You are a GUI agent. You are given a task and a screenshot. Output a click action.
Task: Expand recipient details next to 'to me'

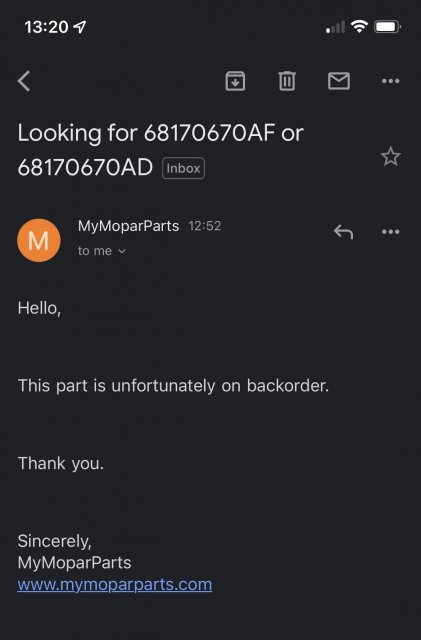tap(122, 251)
